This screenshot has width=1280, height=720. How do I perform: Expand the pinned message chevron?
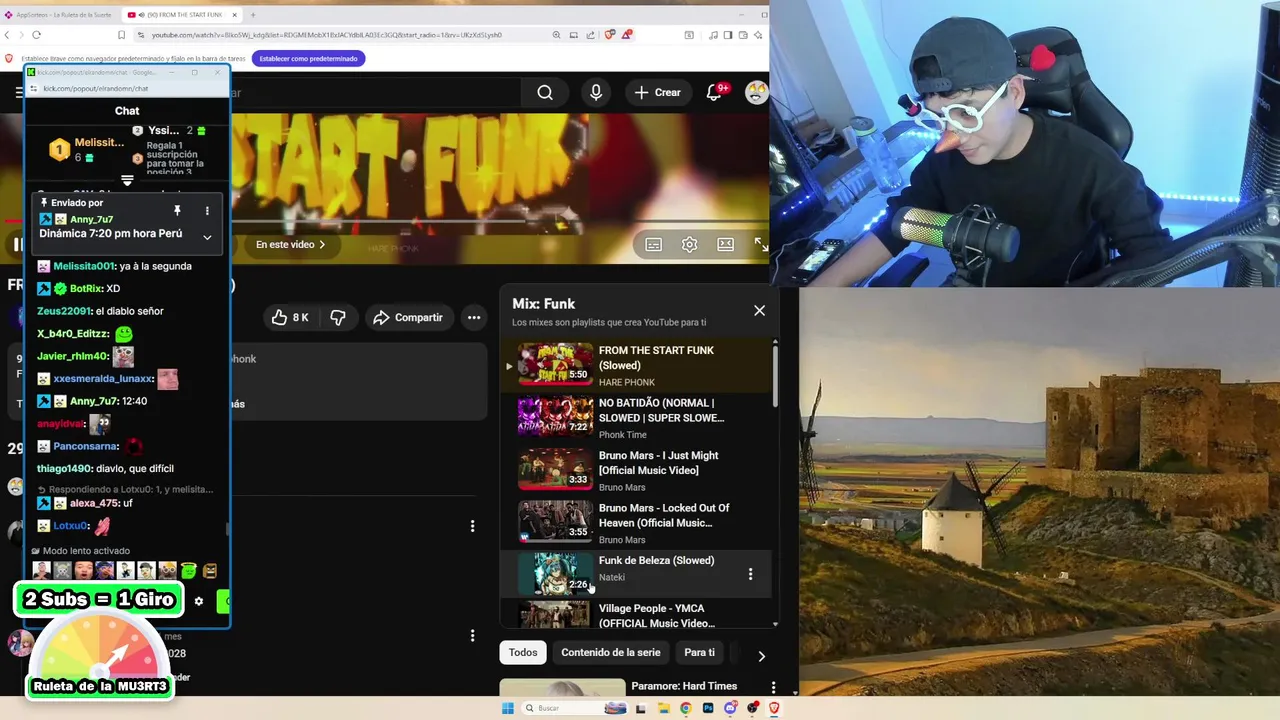tap(207, 237)
